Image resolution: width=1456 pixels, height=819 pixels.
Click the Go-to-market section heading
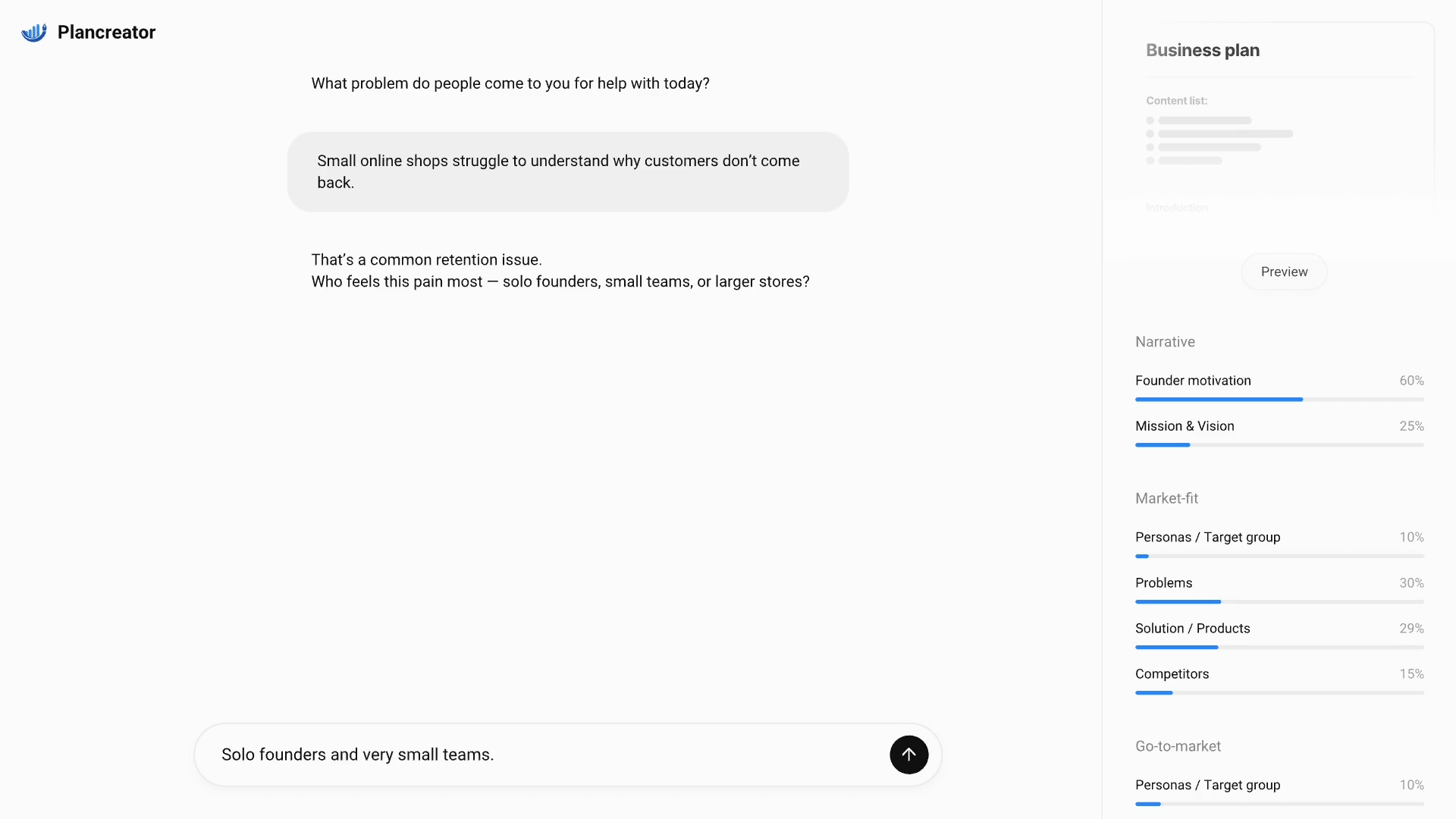coord(1178,746)
